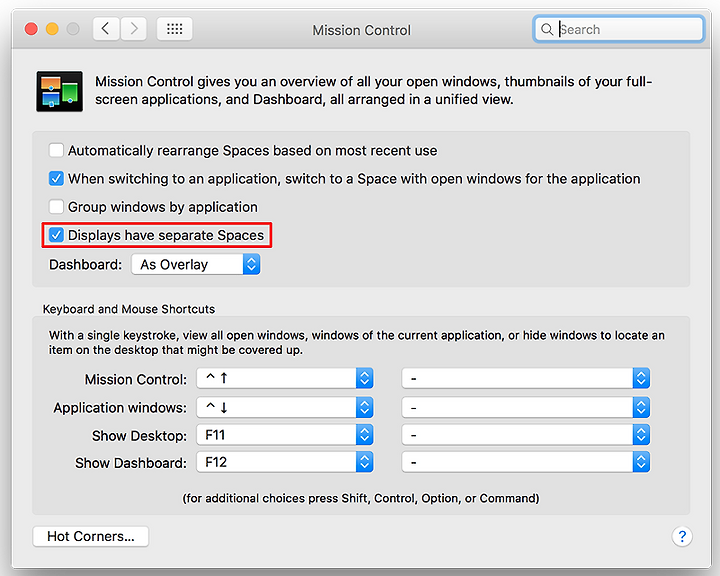Open Show Desktop mouse shortcut dropdown

526,435
